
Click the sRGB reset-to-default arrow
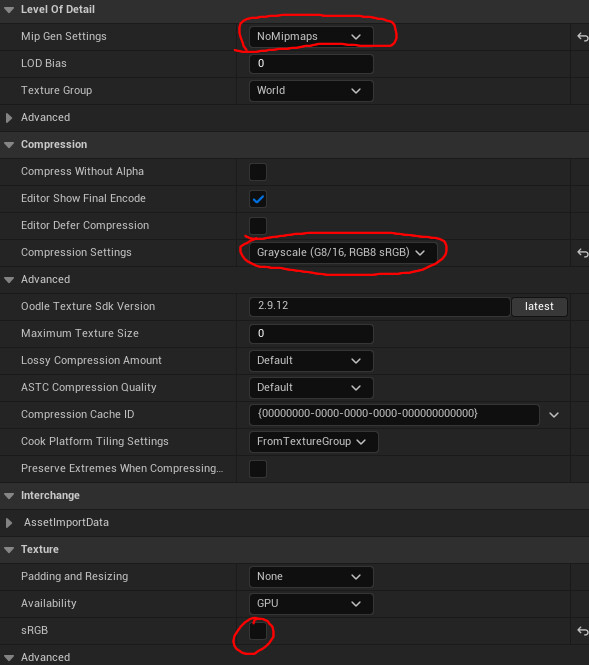583,631
